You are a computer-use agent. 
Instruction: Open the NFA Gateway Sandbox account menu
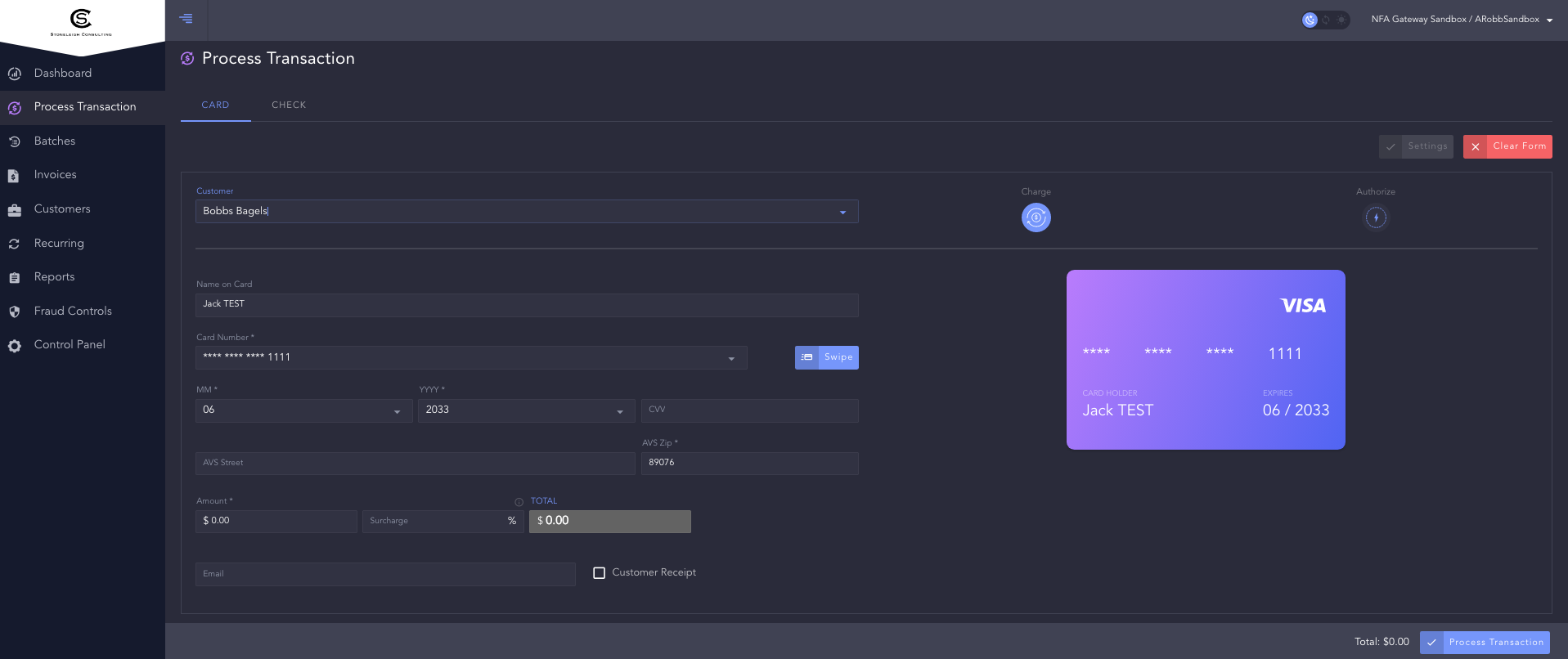pyautogui.click(x=1462, y=20)
